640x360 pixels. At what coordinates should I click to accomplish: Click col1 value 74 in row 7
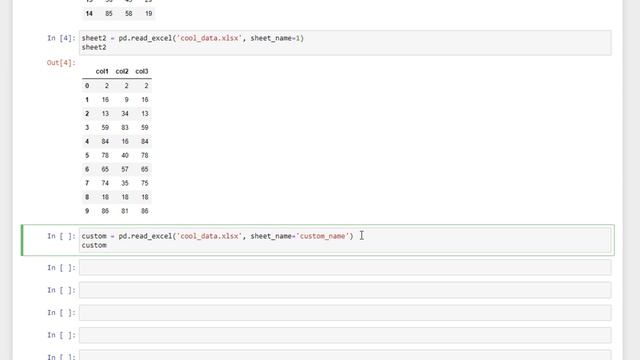(105, 183)
